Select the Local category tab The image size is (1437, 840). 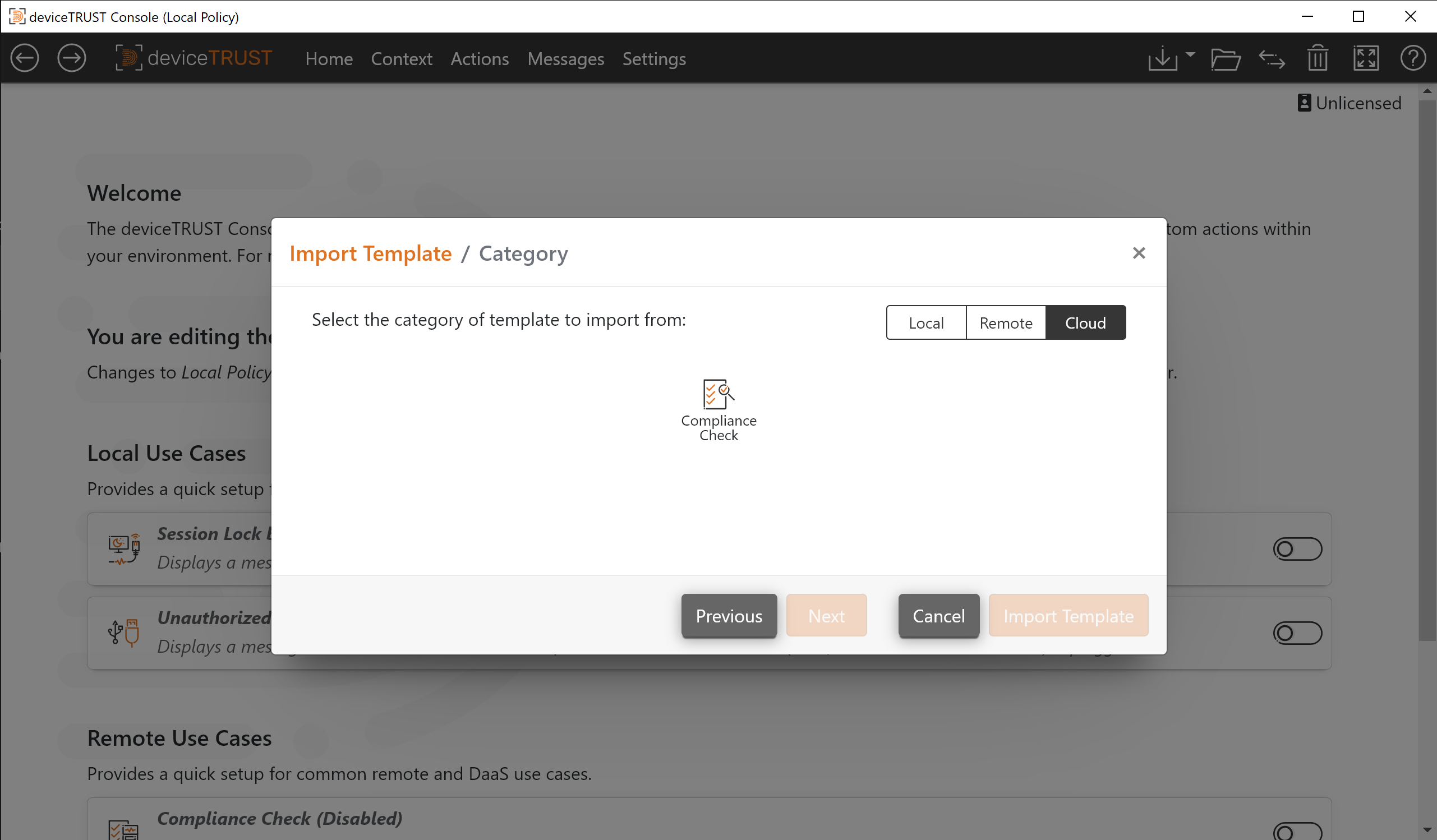926,323
